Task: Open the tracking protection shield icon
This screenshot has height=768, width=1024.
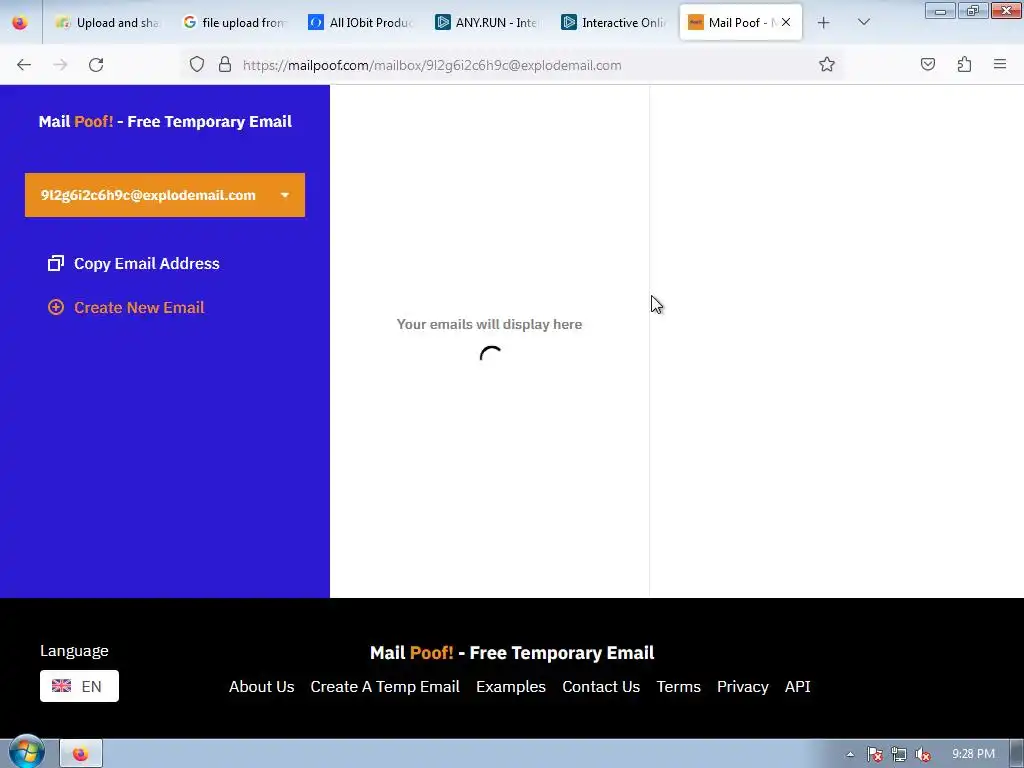Action: pos(197,65)
